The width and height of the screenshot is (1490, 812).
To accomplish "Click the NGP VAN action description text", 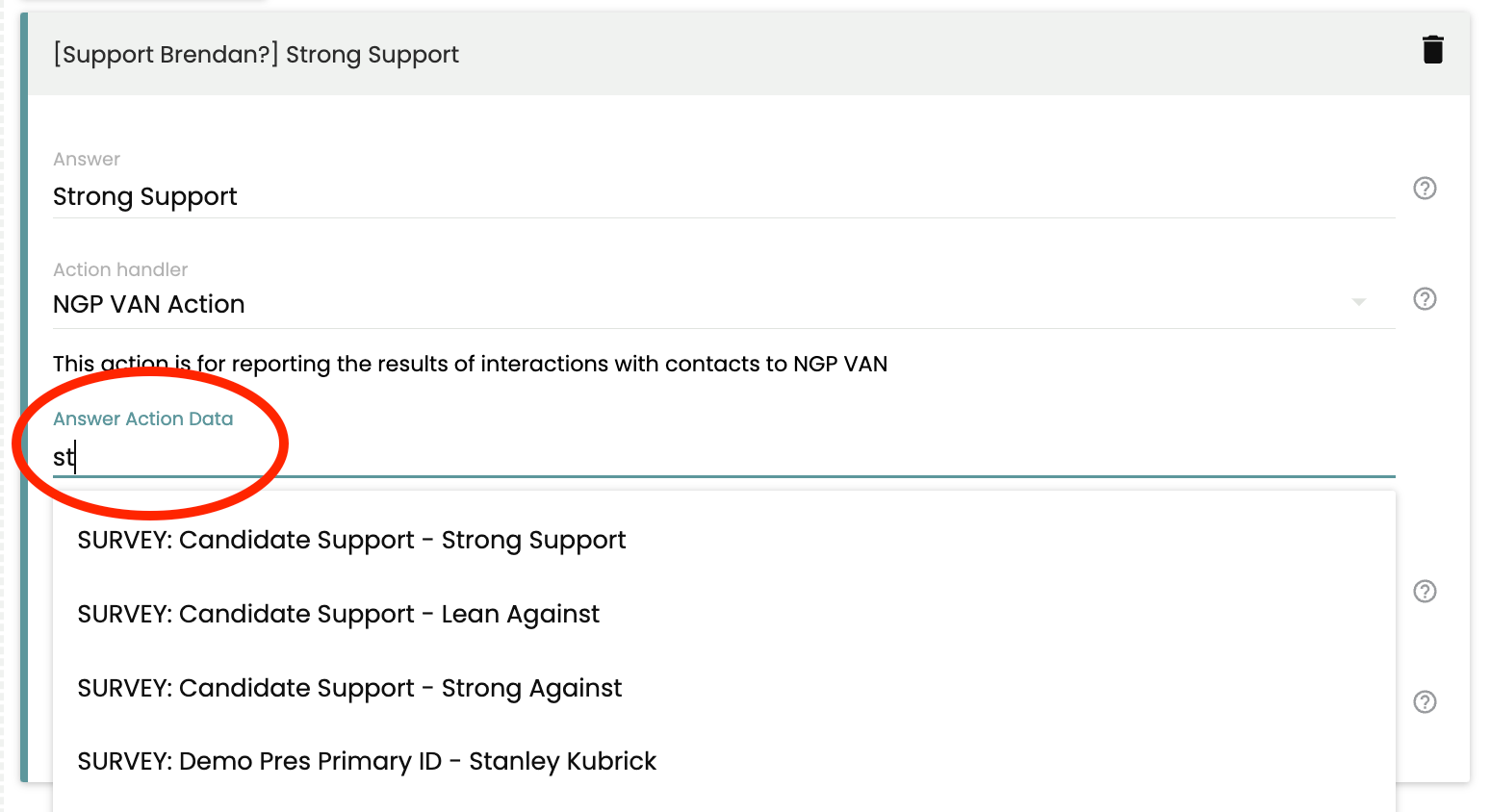I will tap(470, 364).
